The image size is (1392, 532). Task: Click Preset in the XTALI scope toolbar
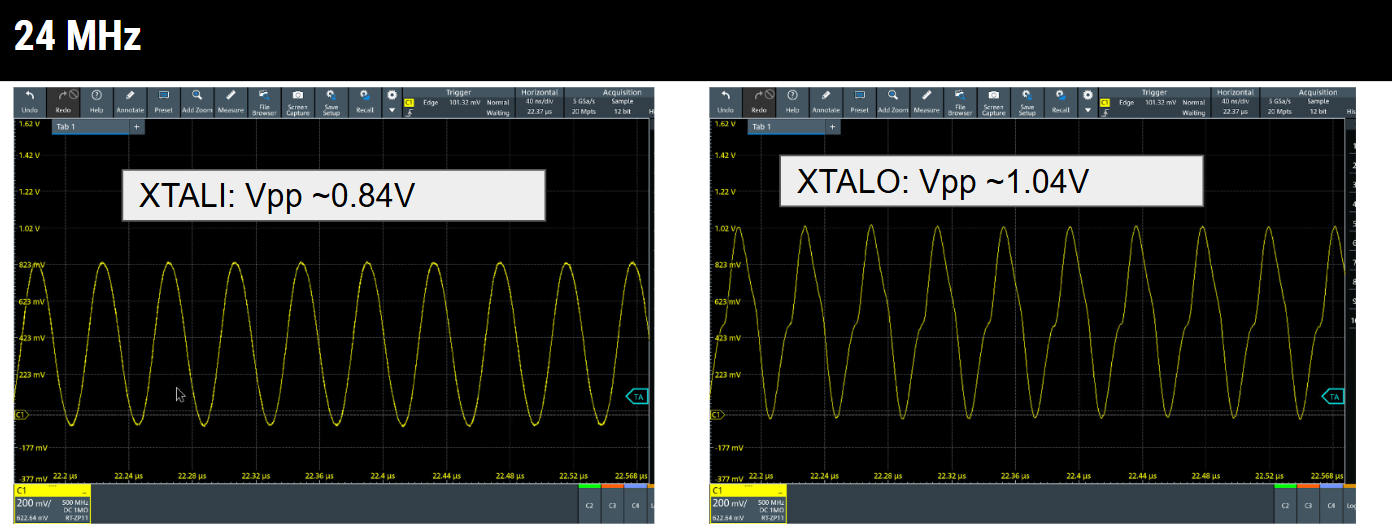(x=164, y=101)
